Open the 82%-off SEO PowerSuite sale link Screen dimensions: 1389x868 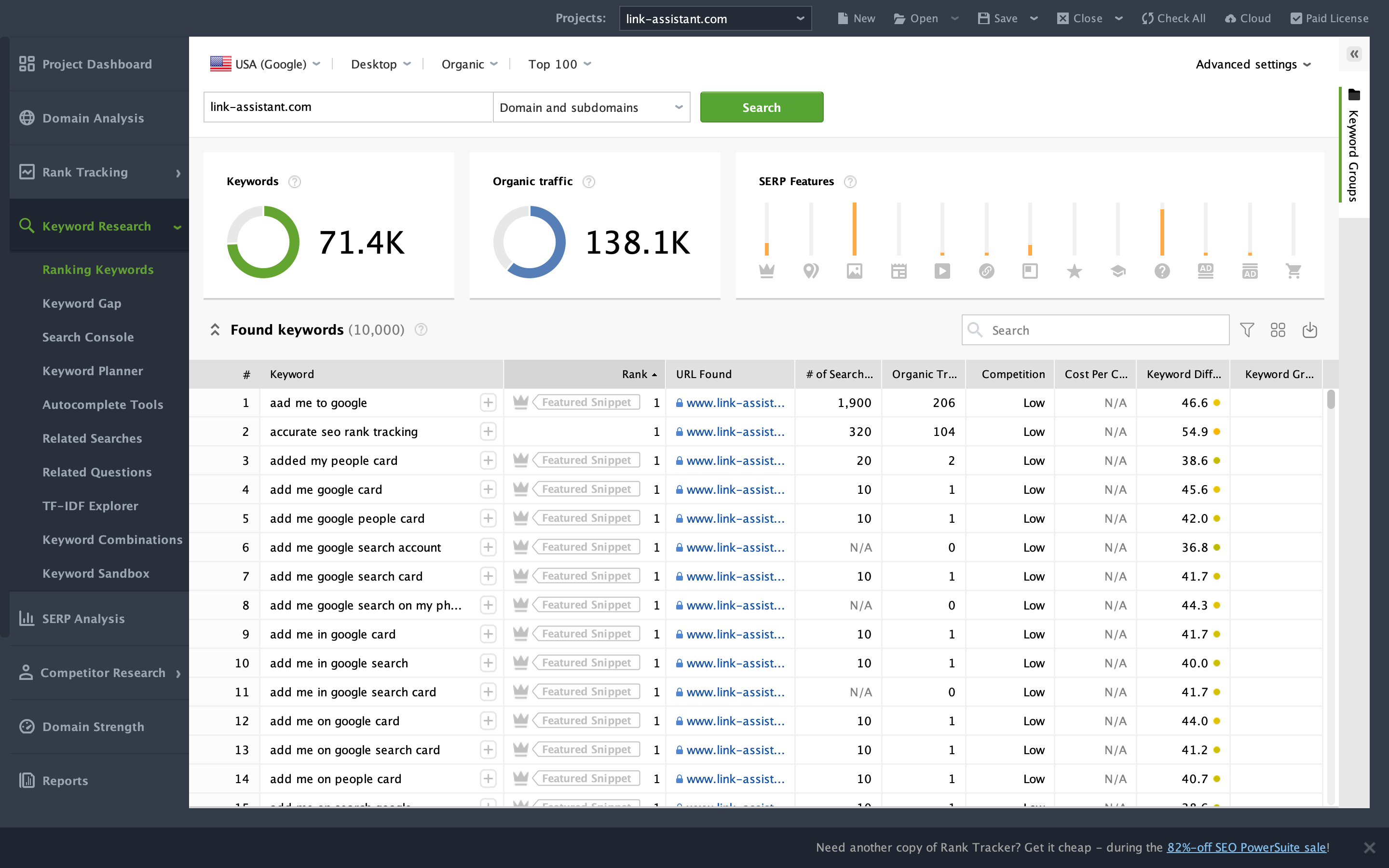1246,847
